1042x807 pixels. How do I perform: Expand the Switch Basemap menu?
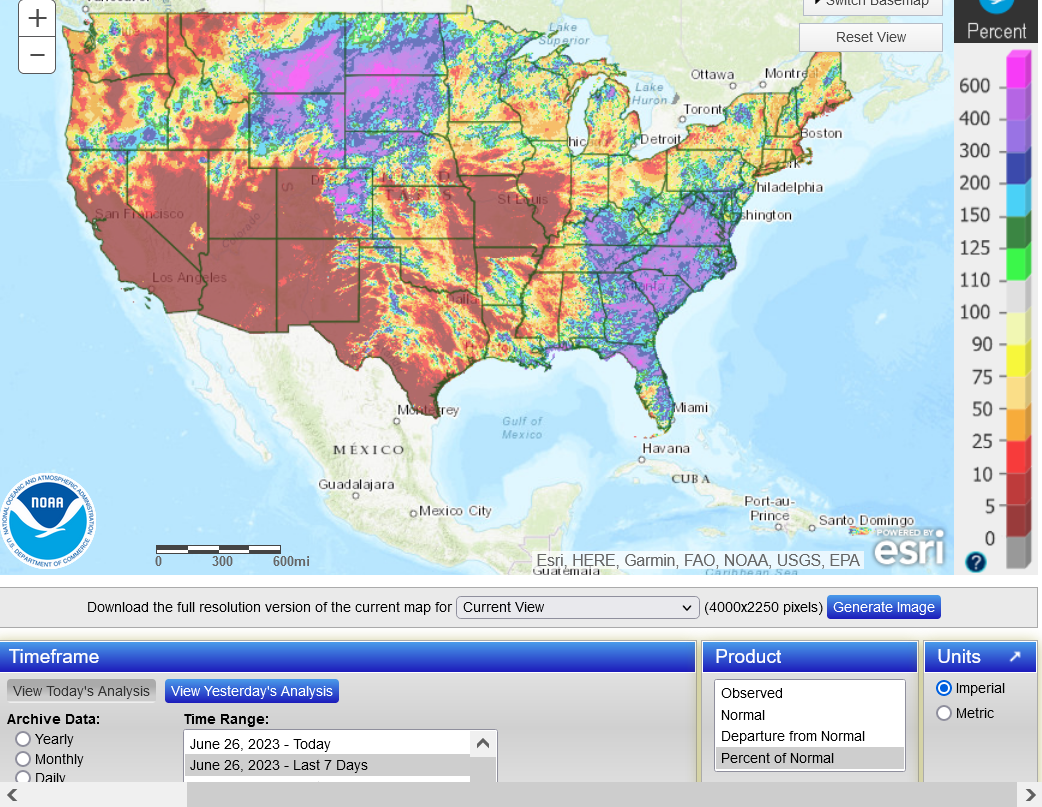871,5
